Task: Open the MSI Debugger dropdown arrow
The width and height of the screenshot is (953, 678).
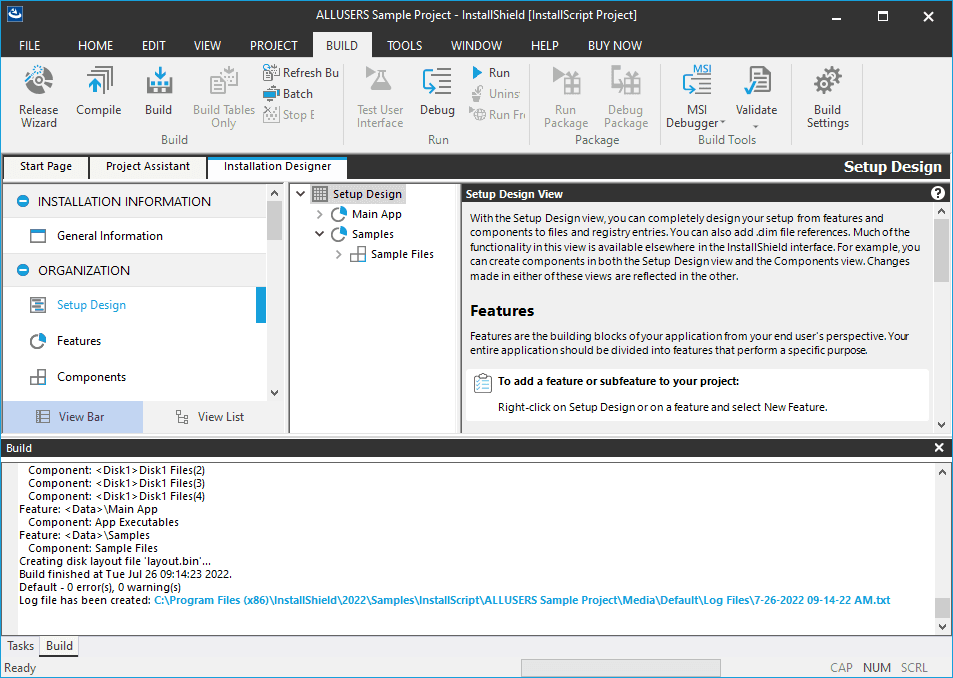Action: 723,123
